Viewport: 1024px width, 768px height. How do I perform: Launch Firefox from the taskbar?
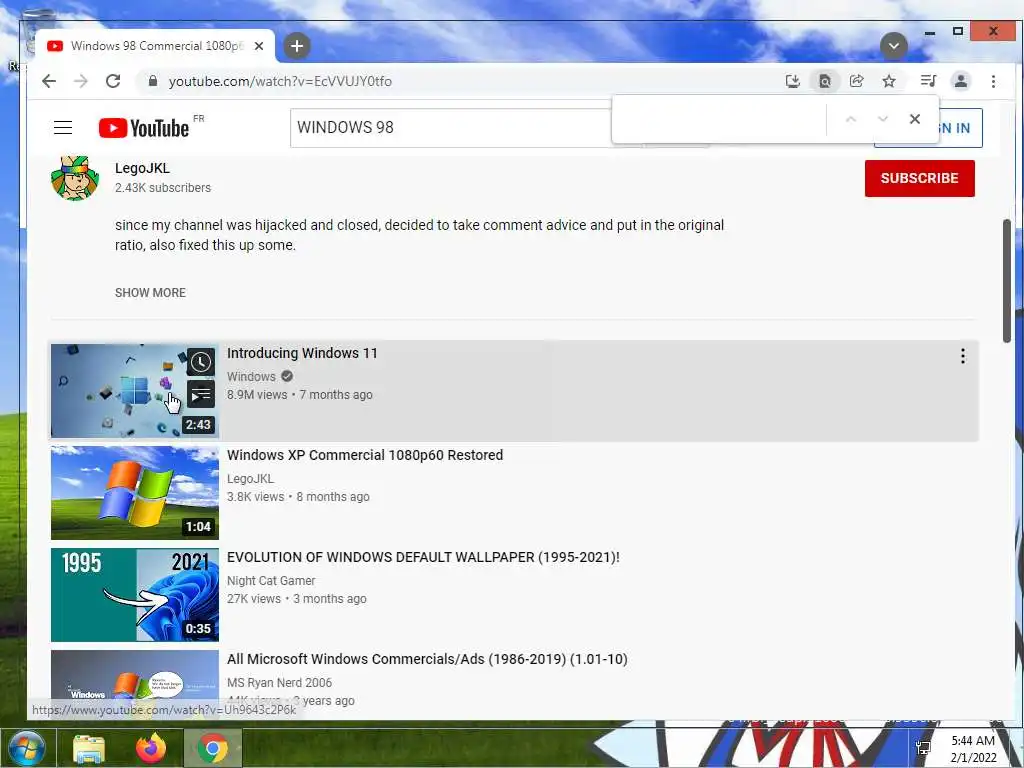click(151, 748)
